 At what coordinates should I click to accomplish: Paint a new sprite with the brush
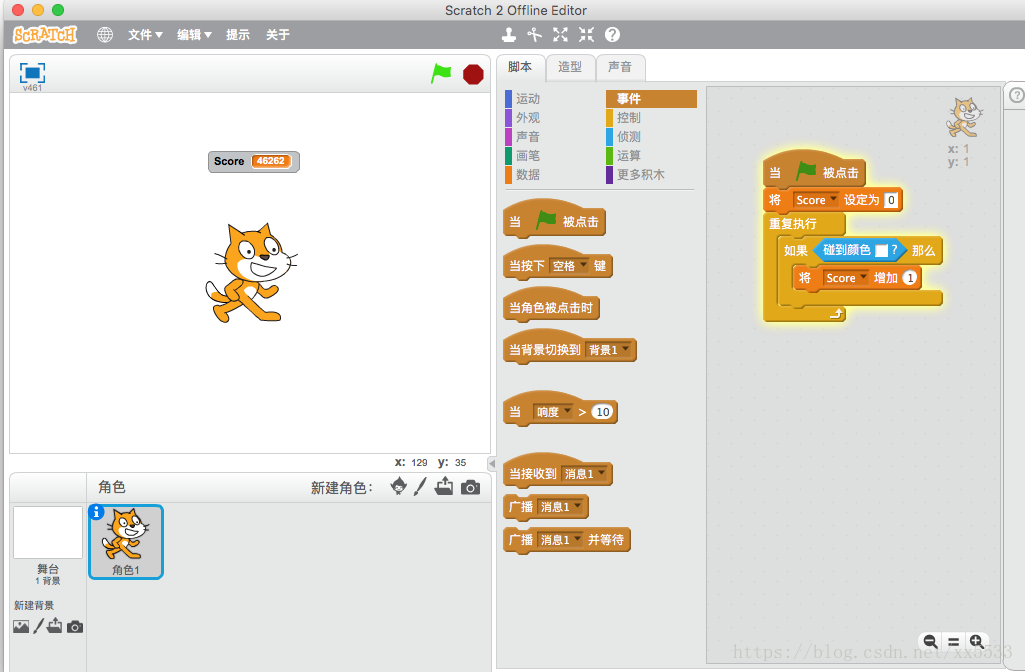[x=420, y=486]
